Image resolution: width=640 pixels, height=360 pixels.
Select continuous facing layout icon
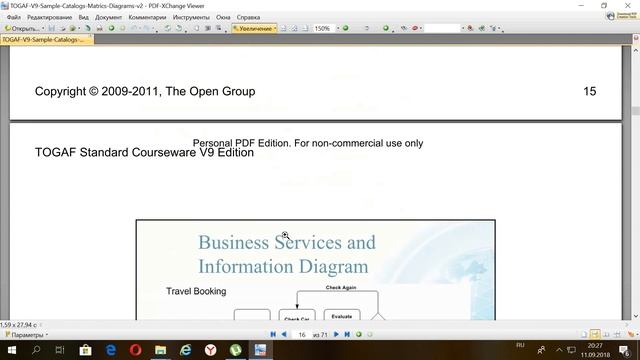click(x=617, y=335)
